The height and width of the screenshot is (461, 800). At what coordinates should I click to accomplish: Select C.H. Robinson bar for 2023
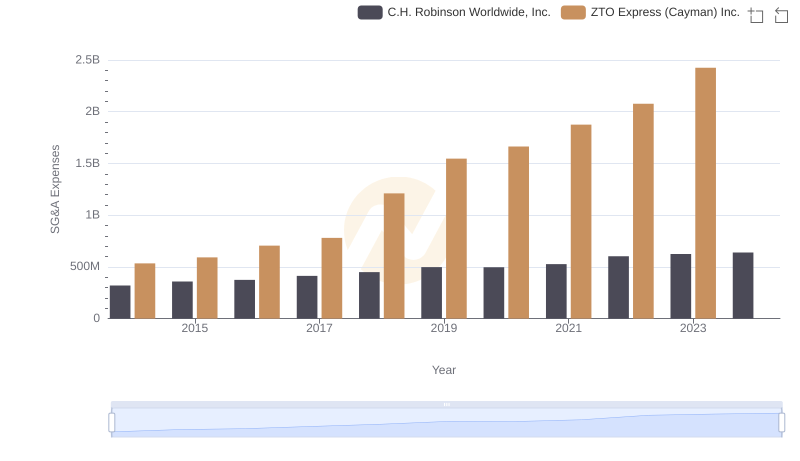681,287
